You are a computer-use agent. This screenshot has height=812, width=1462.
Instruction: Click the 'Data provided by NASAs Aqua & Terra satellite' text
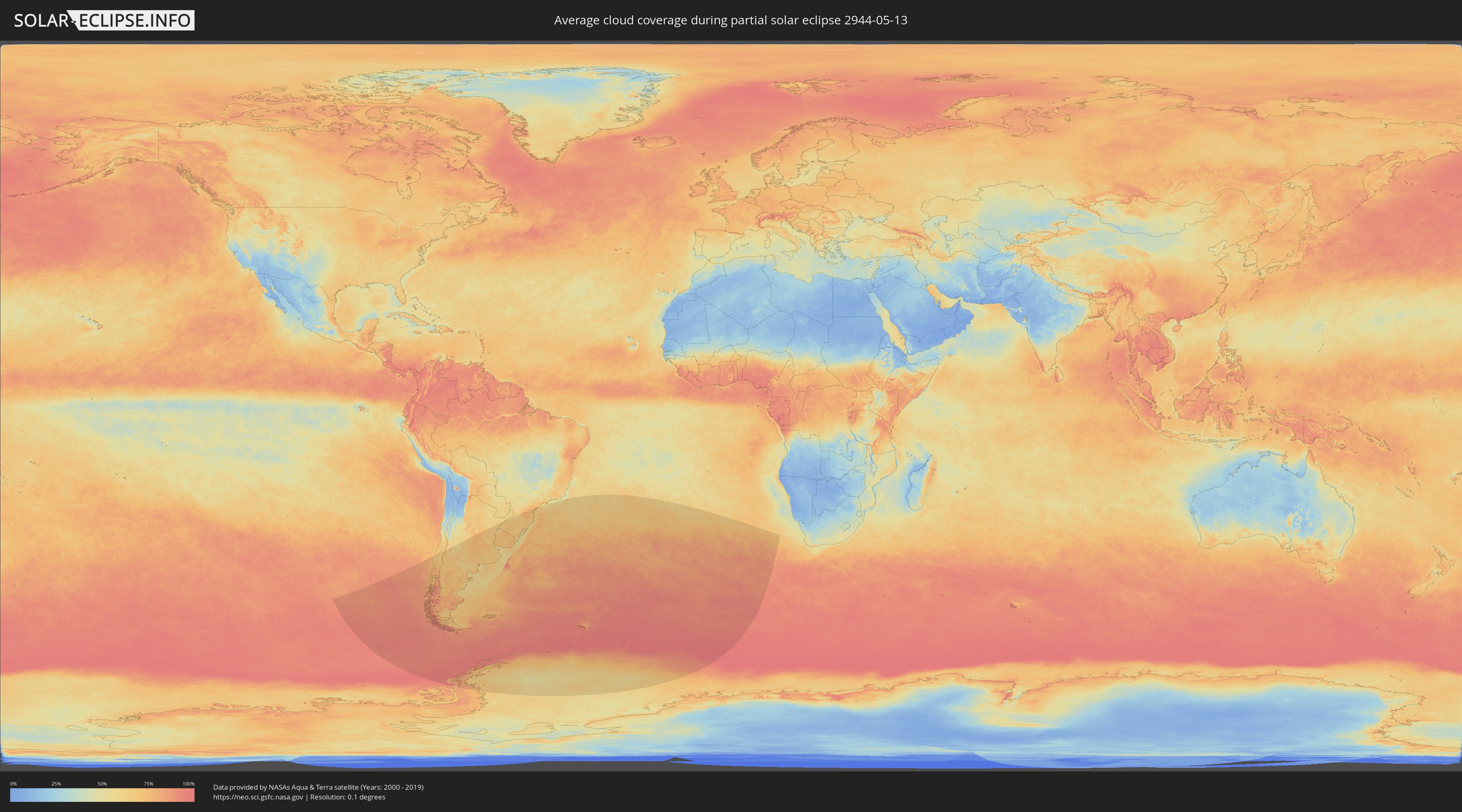[318, 787]
